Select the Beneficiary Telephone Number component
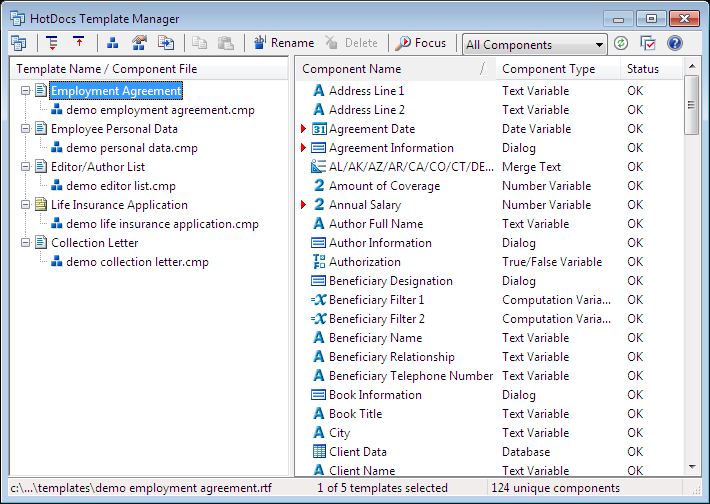The image size is (710, 504). 411,376
